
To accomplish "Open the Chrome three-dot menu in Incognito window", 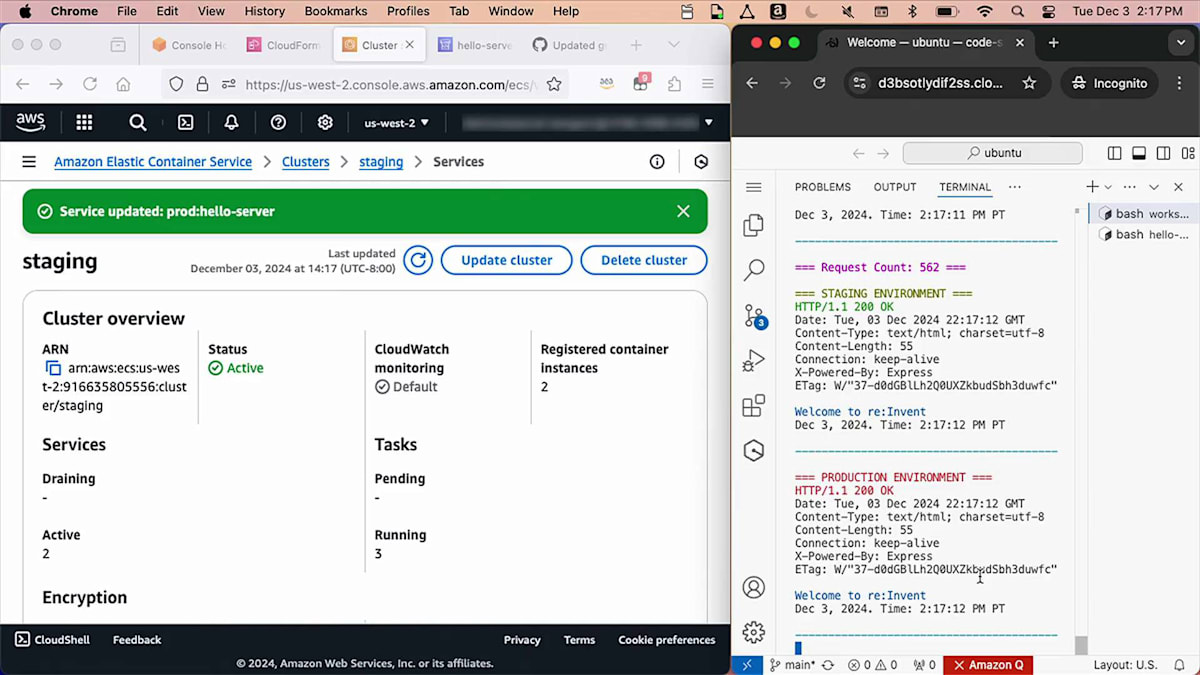I will pos(1180,83).
